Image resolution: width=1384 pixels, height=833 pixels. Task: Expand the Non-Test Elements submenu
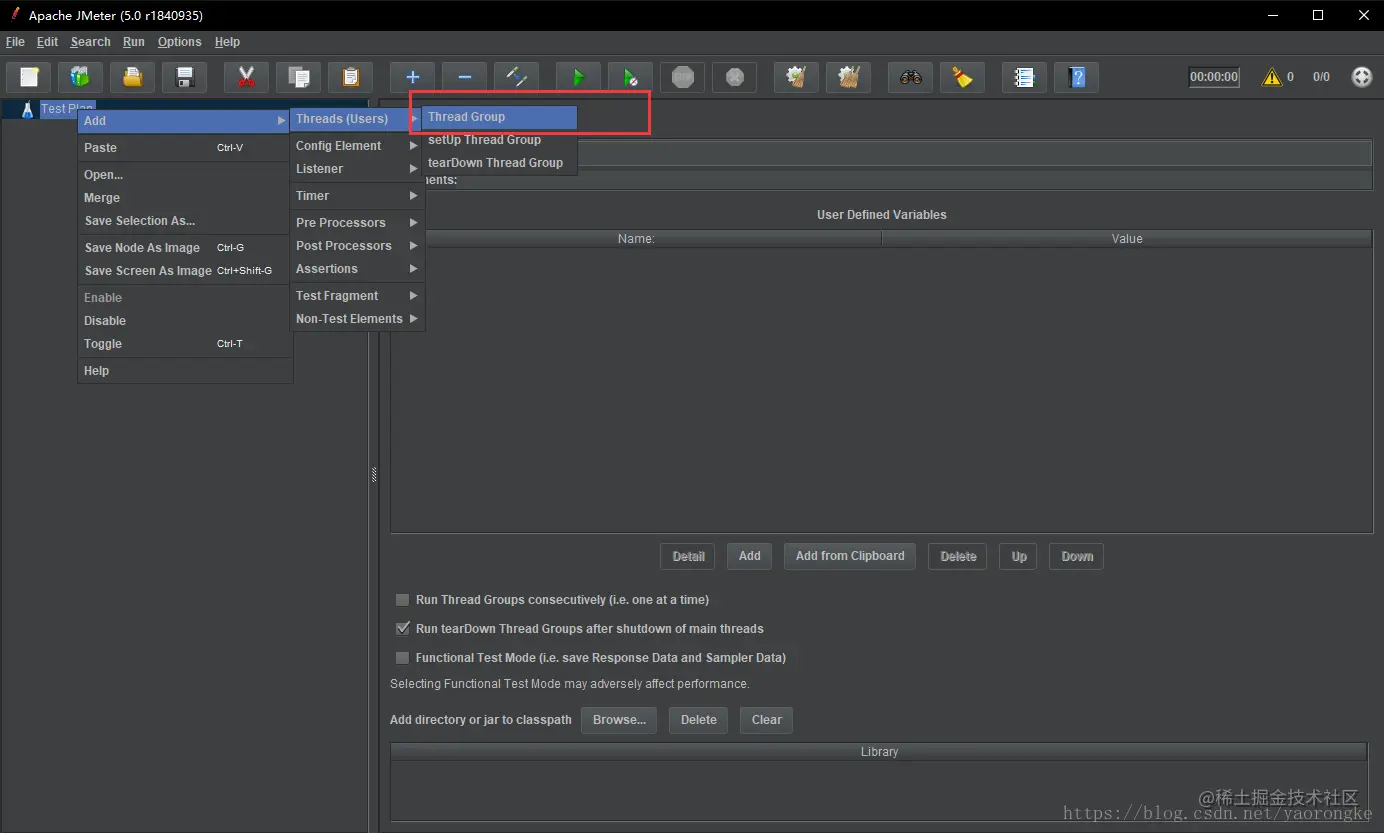pos(357,319)
